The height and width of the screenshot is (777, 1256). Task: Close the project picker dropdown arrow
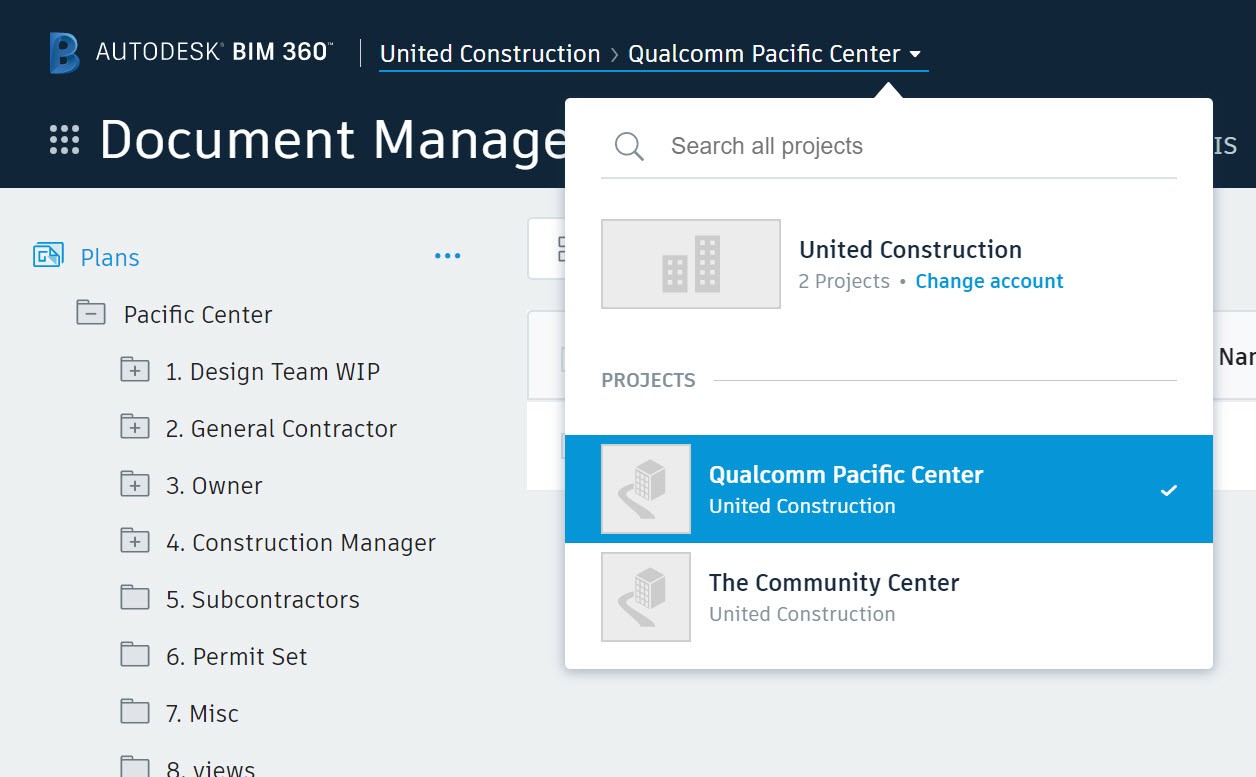click(916, 55)
